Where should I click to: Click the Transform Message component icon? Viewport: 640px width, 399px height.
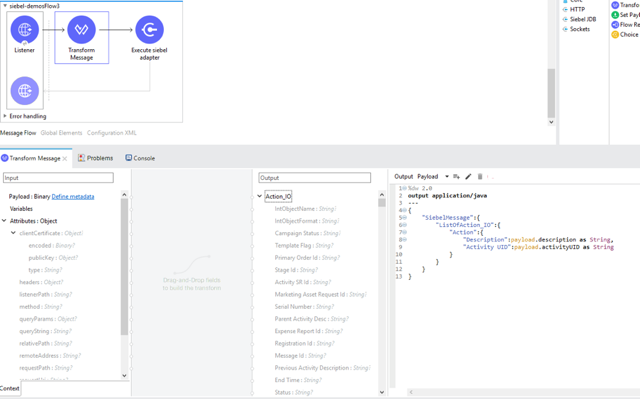81,29
